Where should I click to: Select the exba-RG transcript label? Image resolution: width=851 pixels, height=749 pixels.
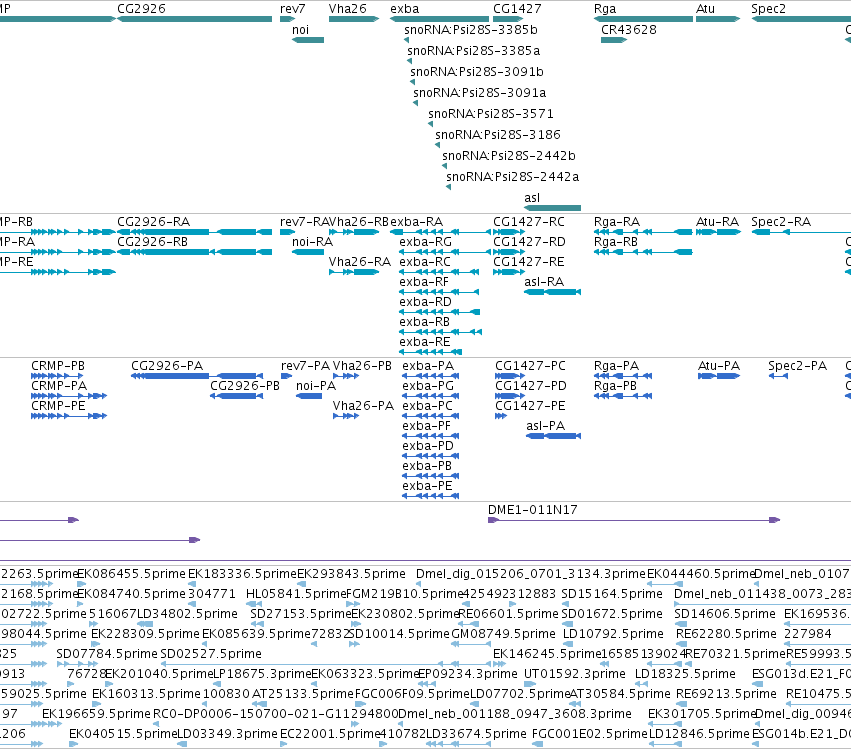(x=426, y=242)
